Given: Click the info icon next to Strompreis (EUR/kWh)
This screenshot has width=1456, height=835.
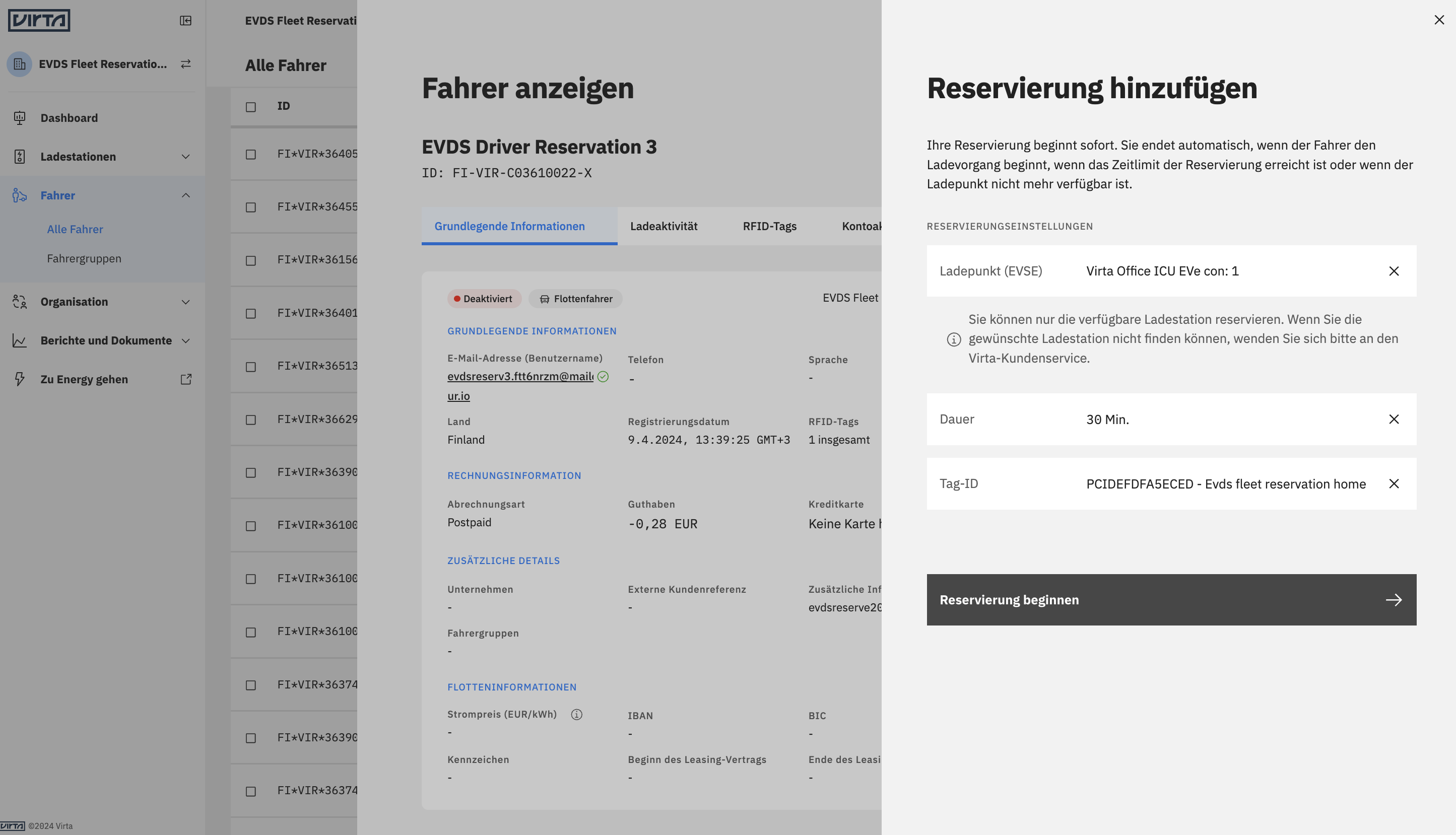Looking at the screenshot, I should [576, 715].
